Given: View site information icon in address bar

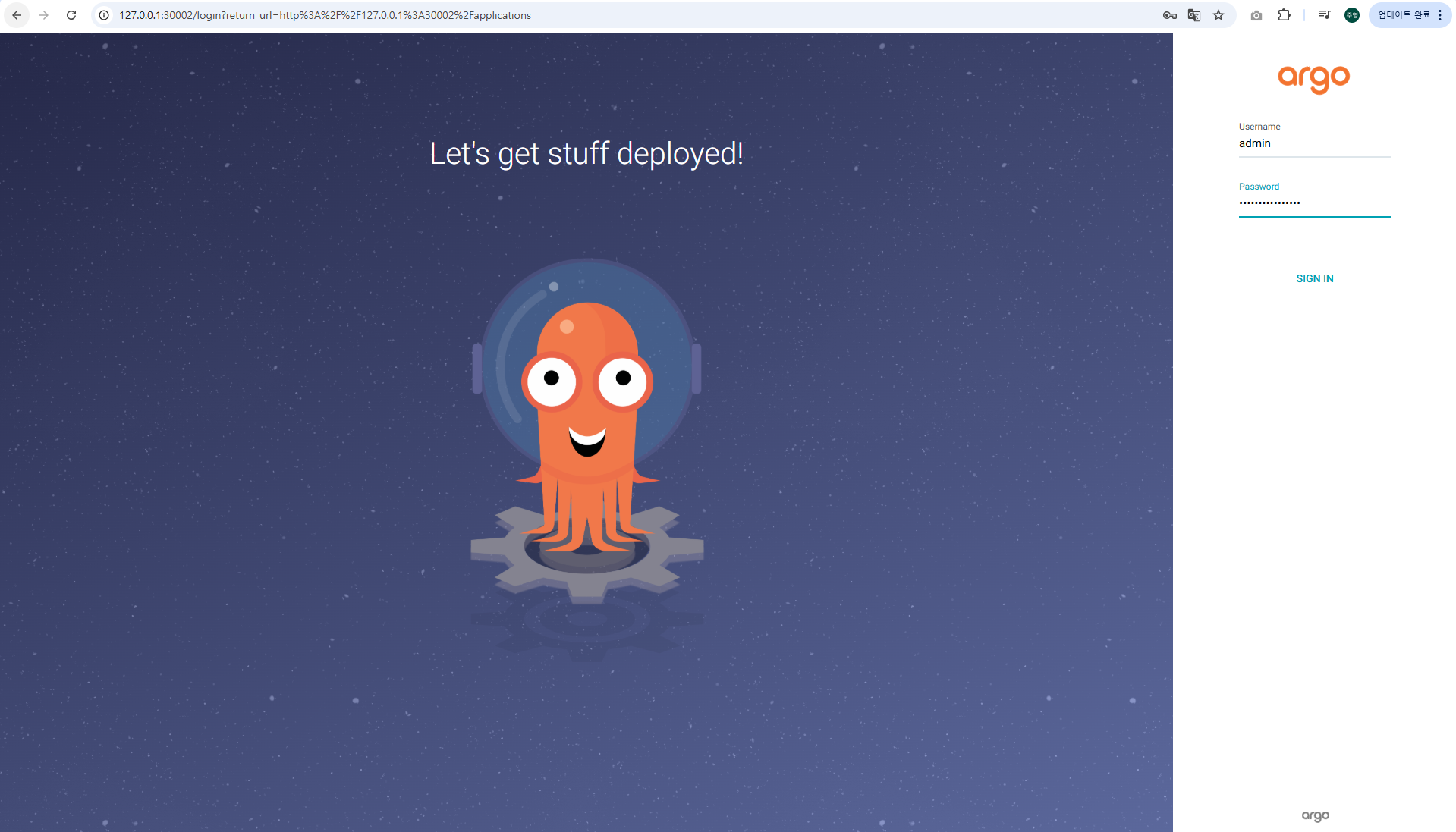Looking at the screenshot, I should tap(105, 15).
